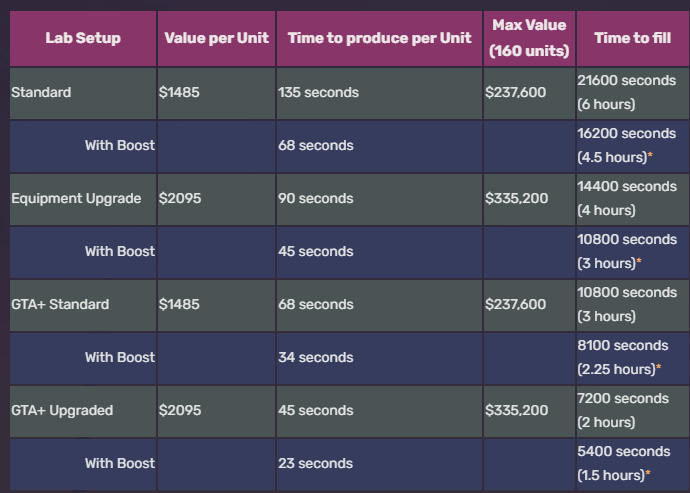Select the "Max Value (160 units)" header

click(529, 38)
